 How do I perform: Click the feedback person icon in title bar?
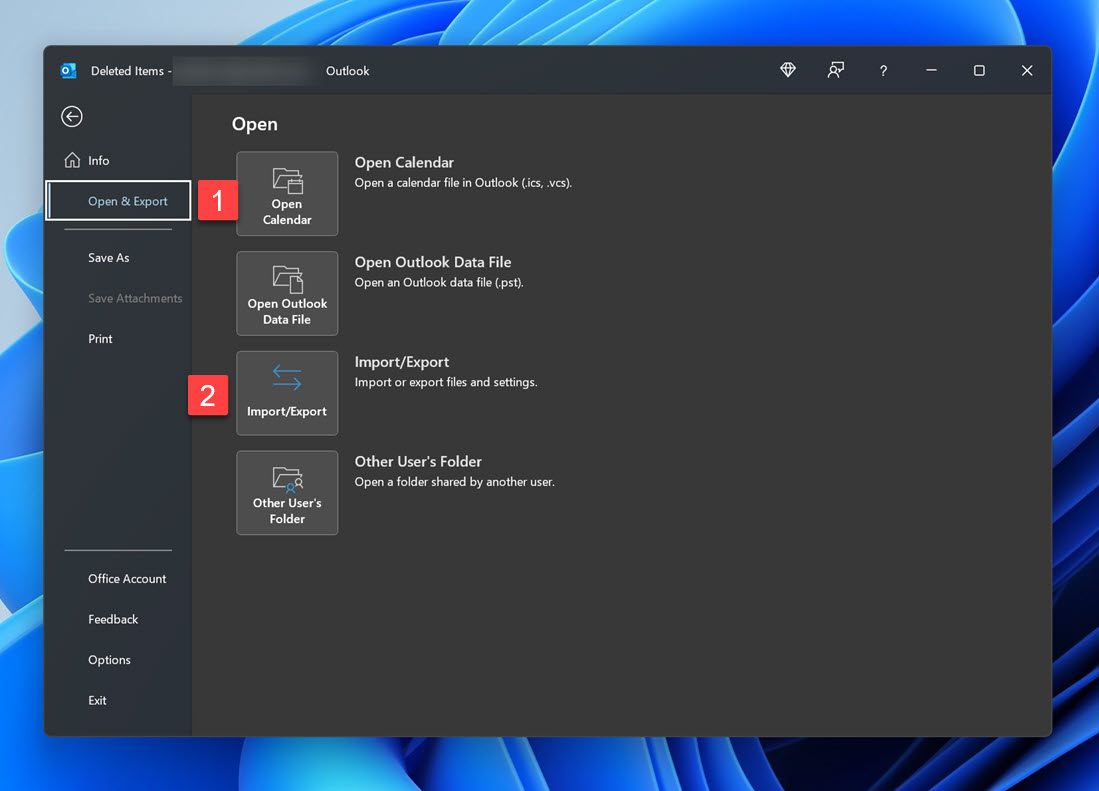click(x=835, y=70)
